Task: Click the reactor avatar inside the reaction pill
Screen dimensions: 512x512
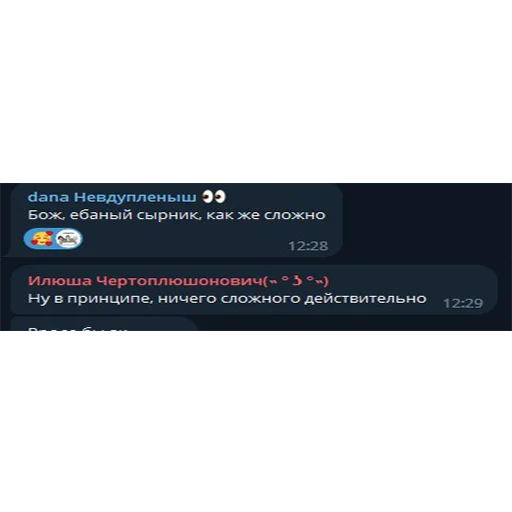Action: click(x=68, y=239)
